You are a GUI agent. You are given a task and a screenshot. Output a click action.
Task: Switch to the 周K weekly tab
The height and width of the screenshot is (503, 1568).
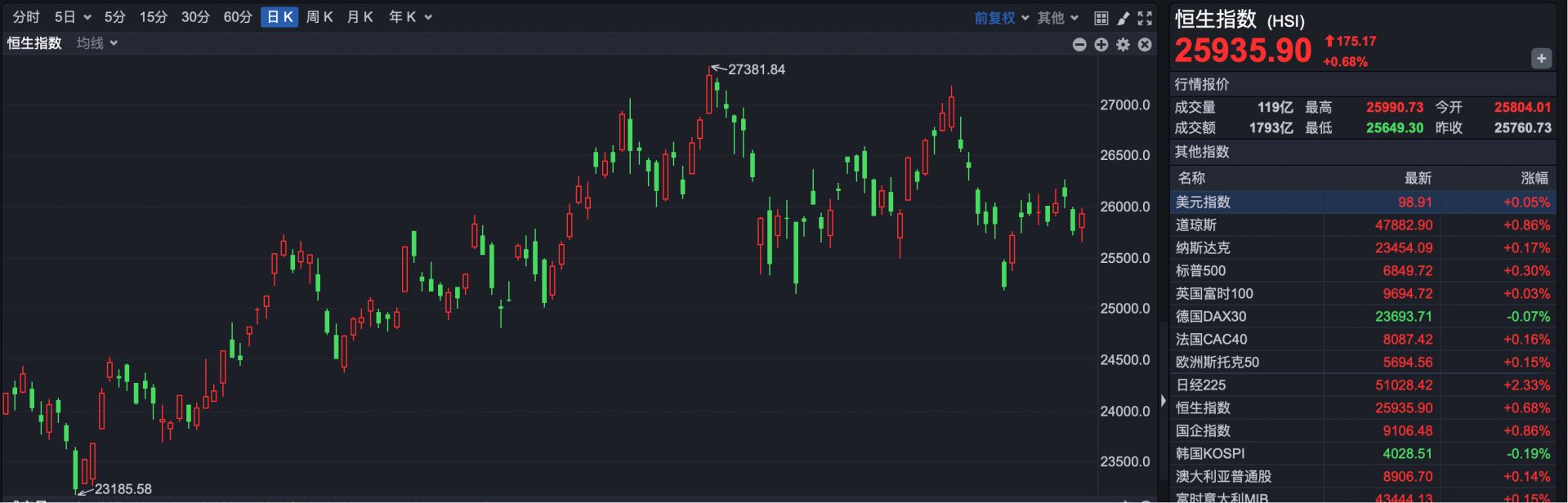coord(319,17)
